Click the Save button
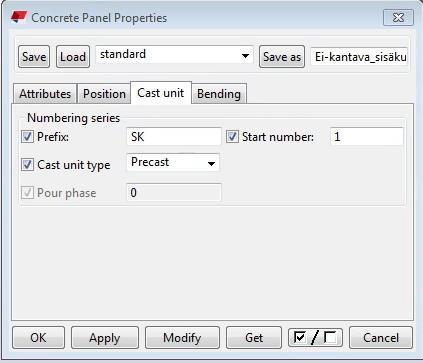 coord(34,57)
